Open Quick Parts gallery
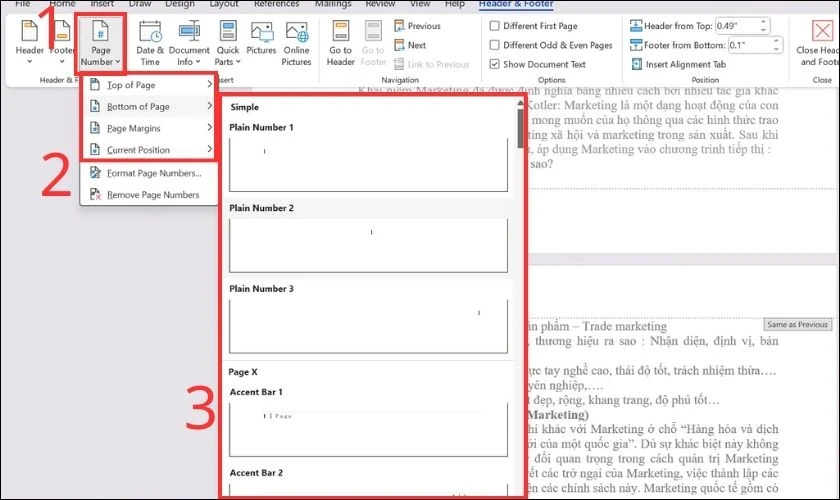The image size is (840, 500). click(x=227, y=44)
